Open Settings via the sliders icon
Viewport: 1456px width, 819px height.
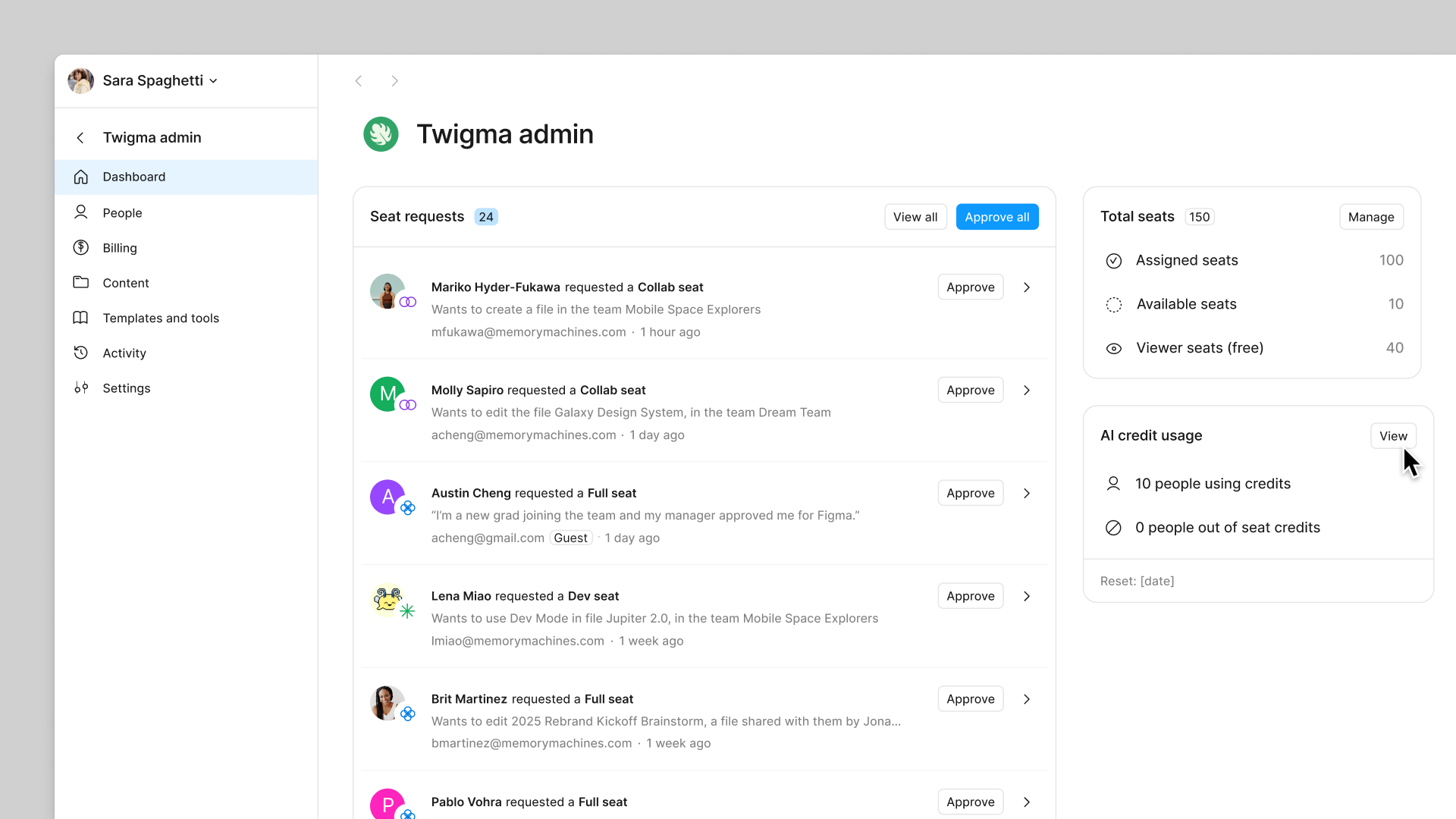click(x=81, y=388)
